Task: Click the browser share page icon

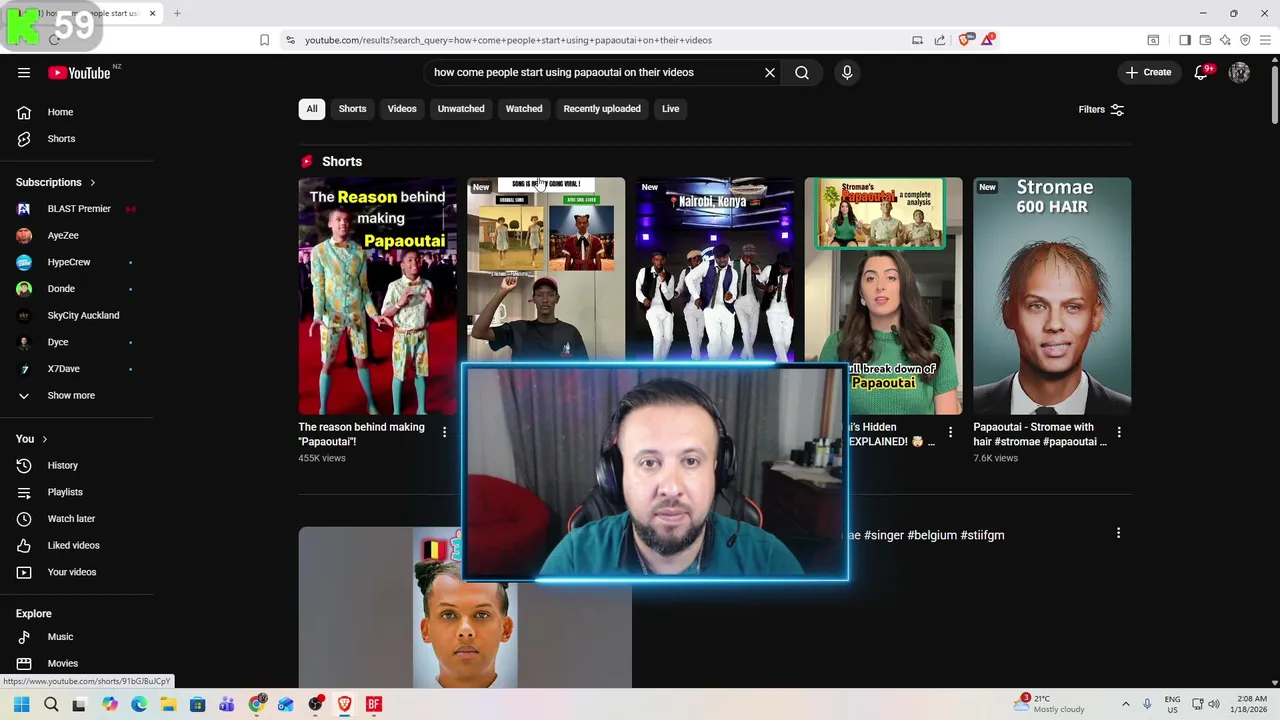Action: pos(940,40)
